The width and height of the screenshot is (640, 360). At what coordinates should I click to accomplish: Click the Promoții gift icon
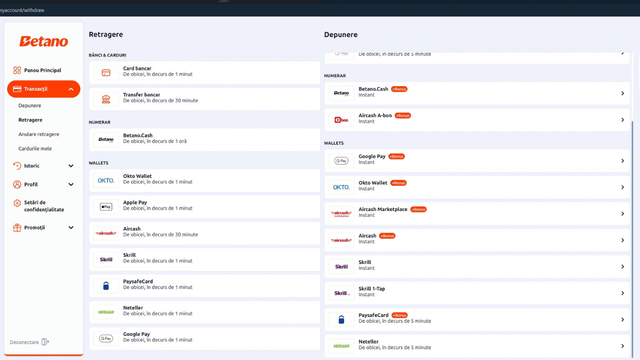coord(17,228)
